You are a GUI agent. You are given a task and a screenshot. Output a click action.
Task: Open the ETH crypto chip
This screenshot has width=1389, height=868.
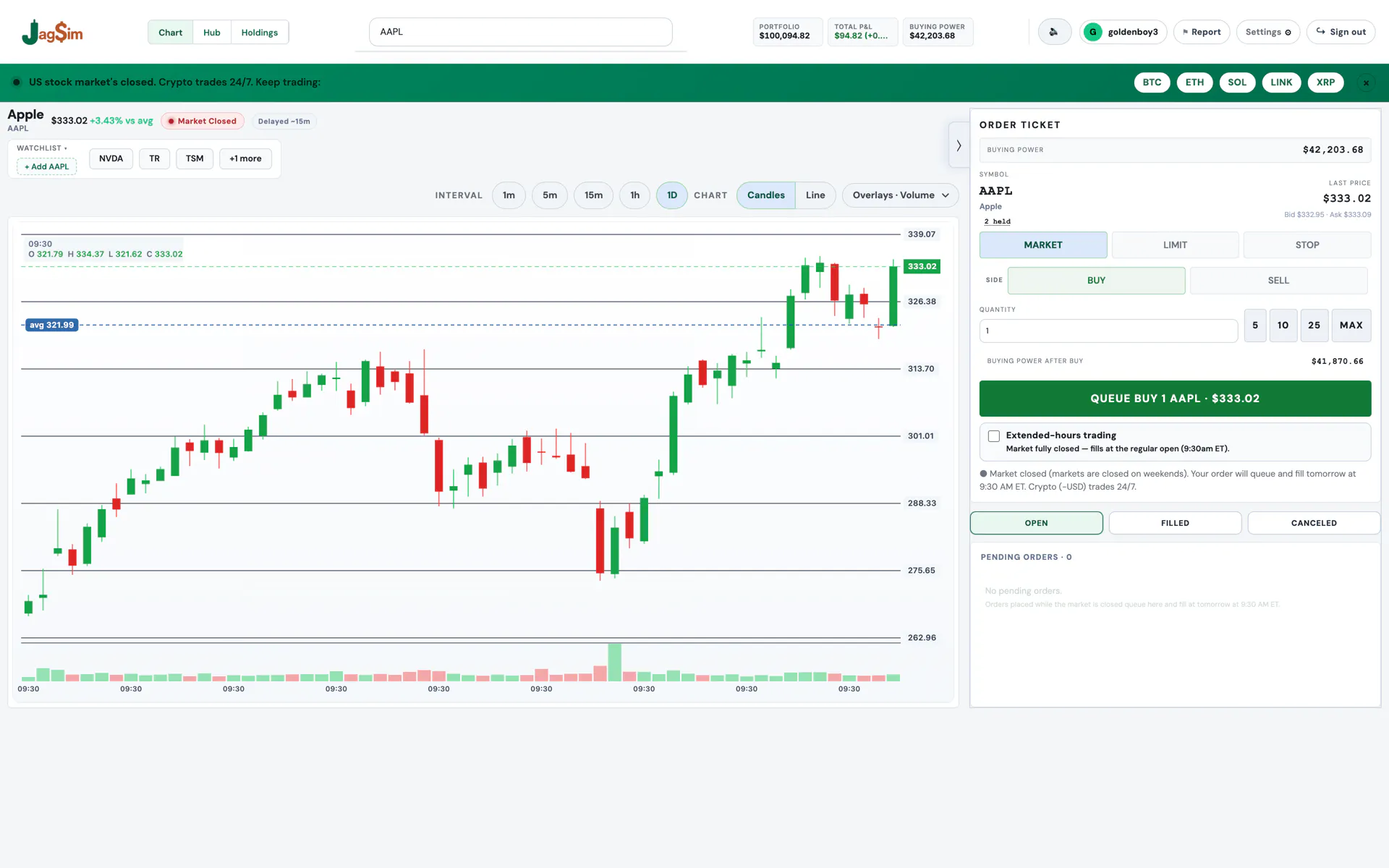(x=1194, y=82)
